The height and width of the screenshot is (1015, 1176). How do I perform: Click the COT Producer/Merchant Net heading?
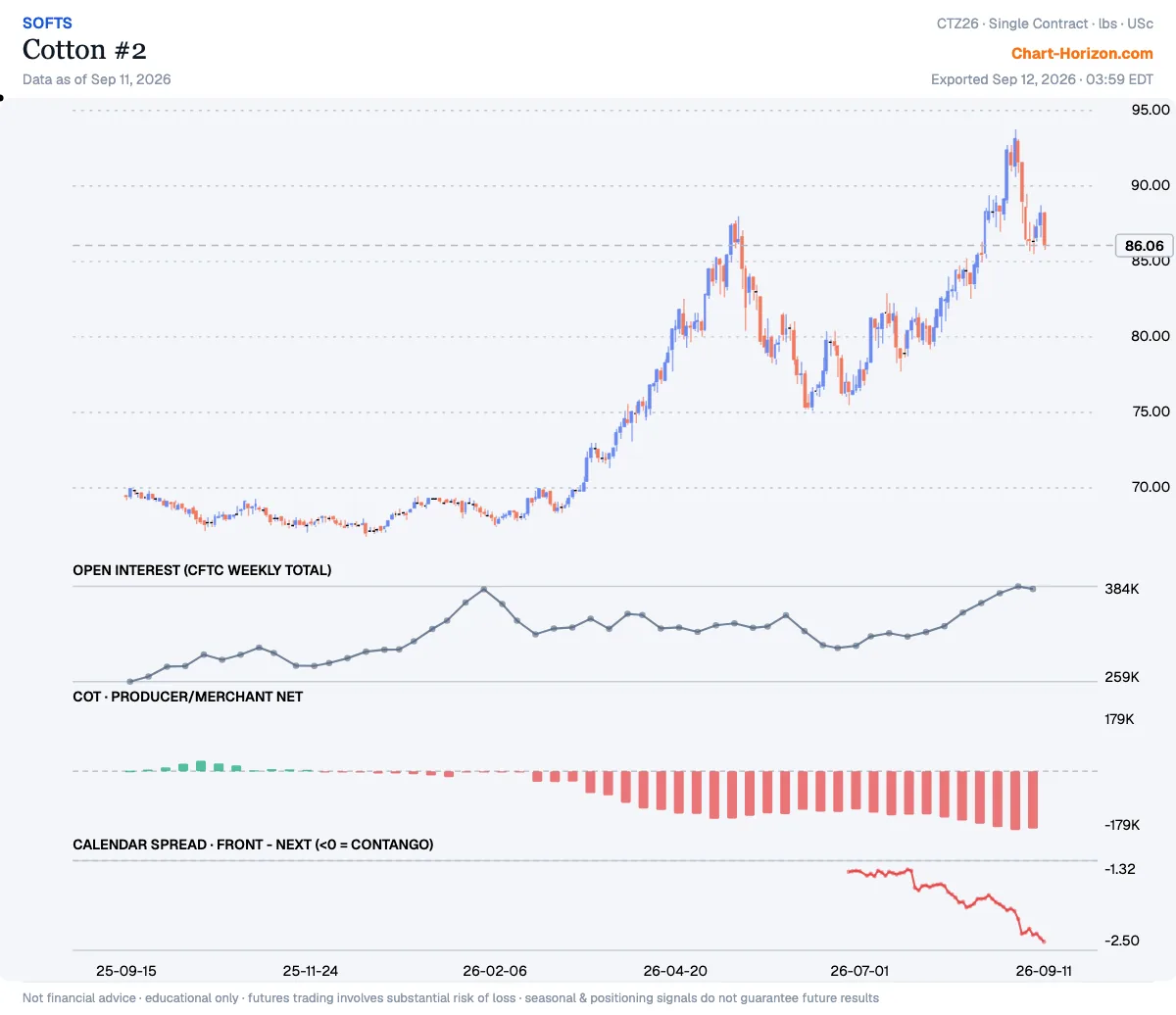point(188,697)
